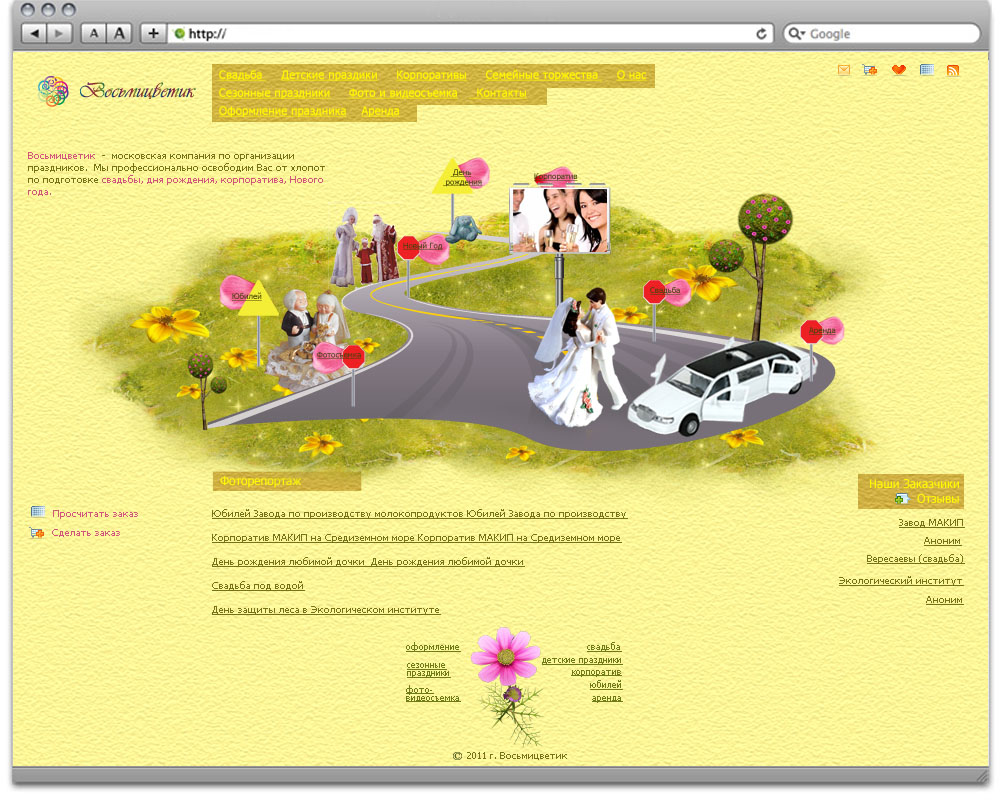1000x801 pixels.
Task: Click the add bookmark plus button
Action: (x=153, y=33)
